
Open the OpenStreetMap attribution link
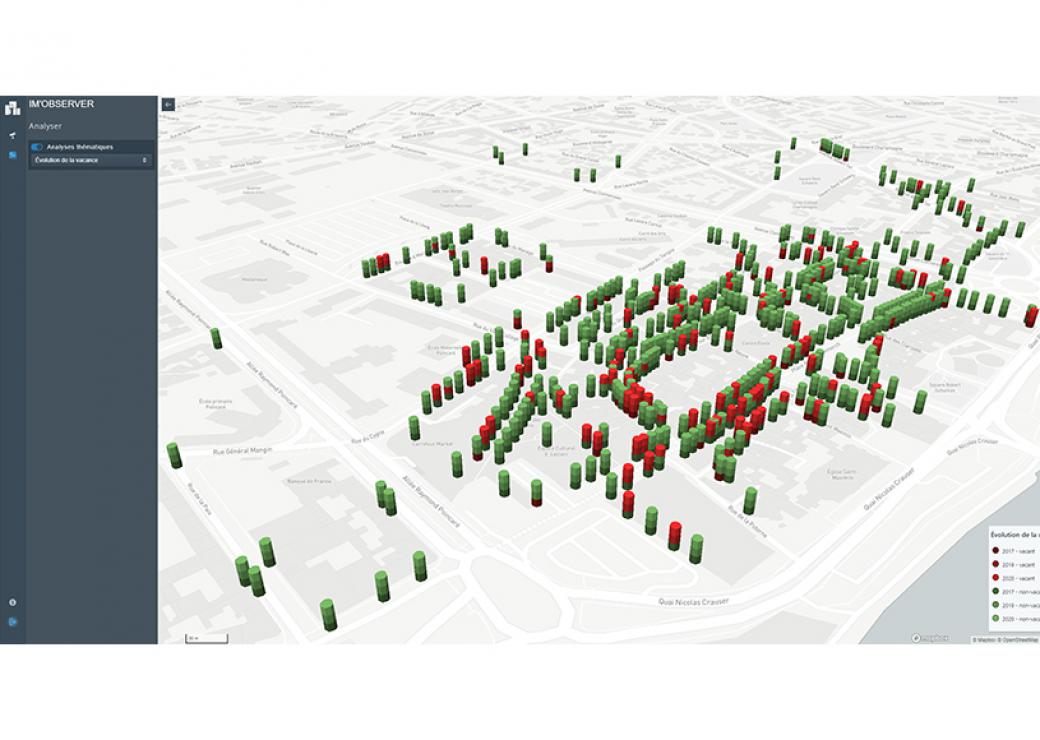[x=1020, y=641]
